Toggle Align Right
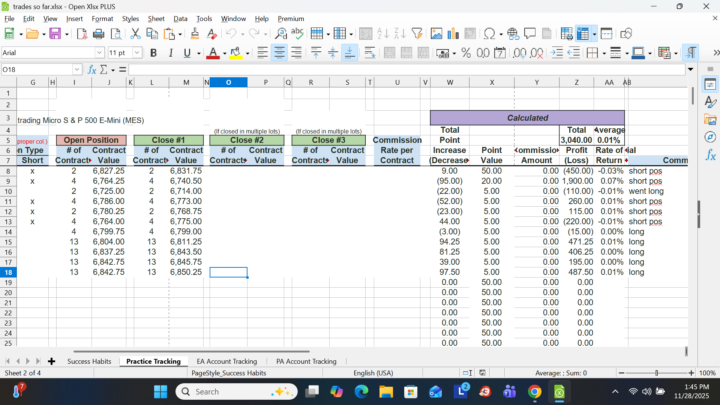 (x=297, y=53)
